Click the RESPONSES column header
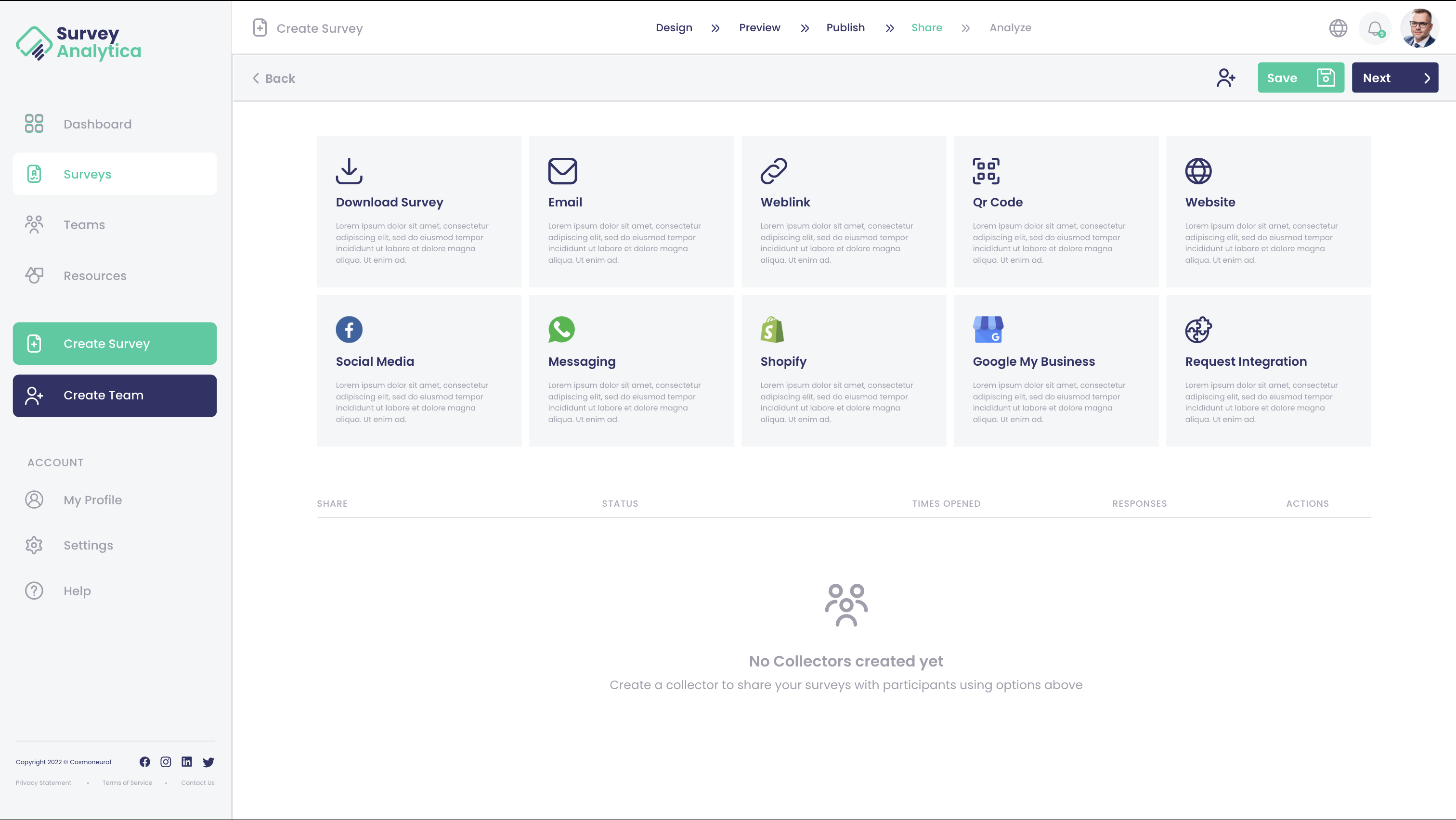The image size is (1456, 820). pyautogui.click(x=1139, y=504)
